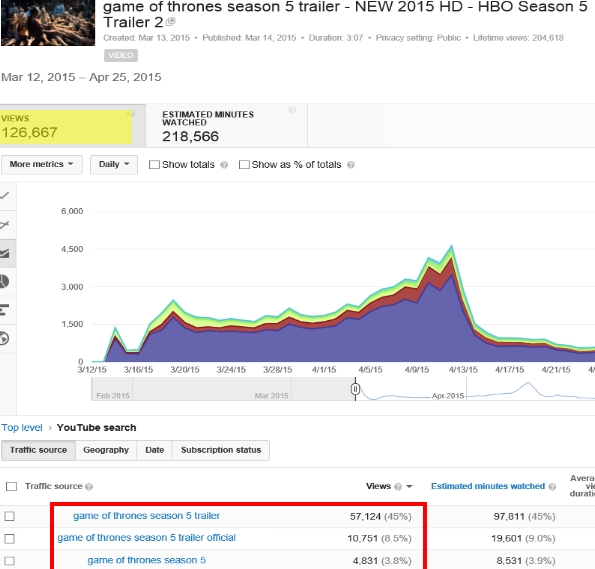This screenshot has width=595, height=569.
Task: Click the 97,811 (45%) minutes cell
Action: pos(524,517)
